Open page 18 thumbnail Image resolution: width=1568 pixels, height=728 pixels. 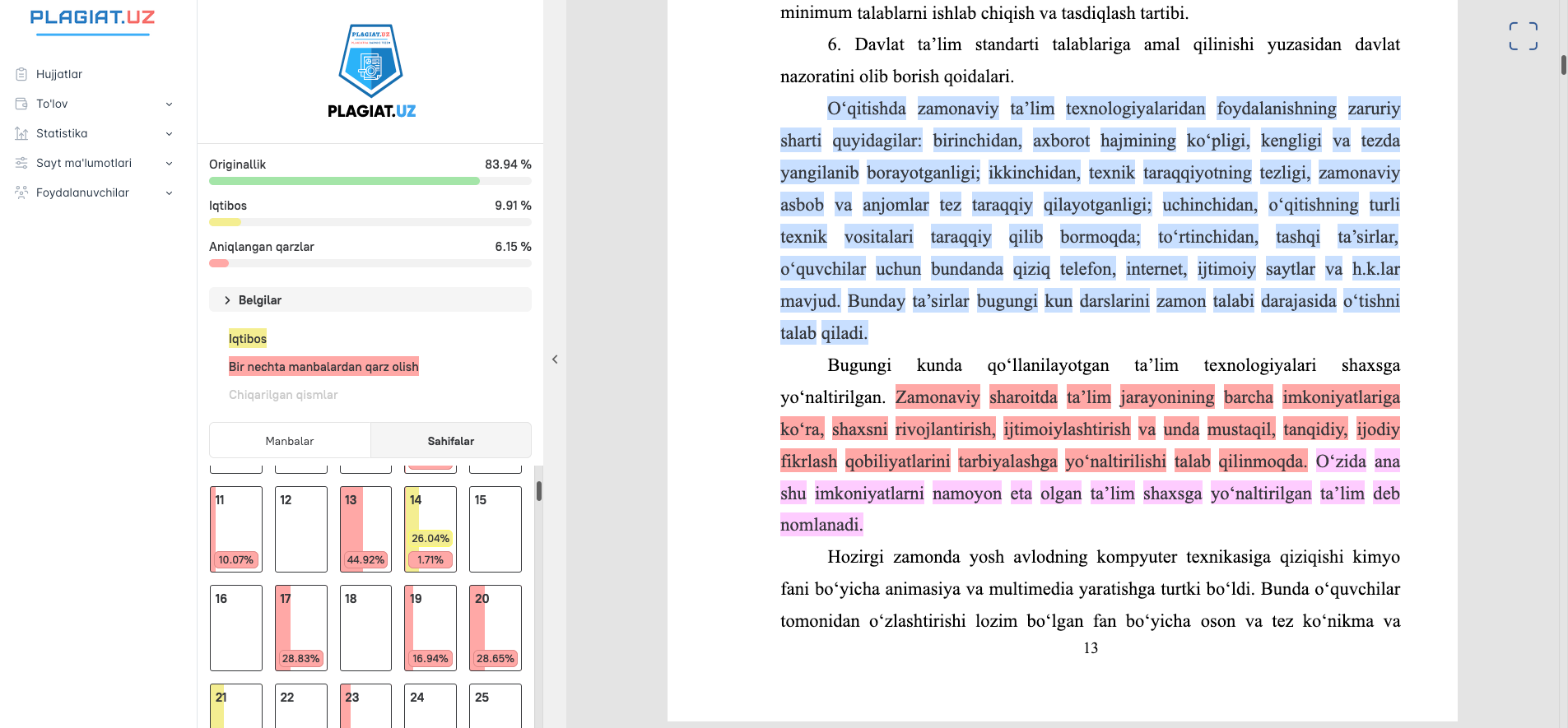[x=365, y=628]
